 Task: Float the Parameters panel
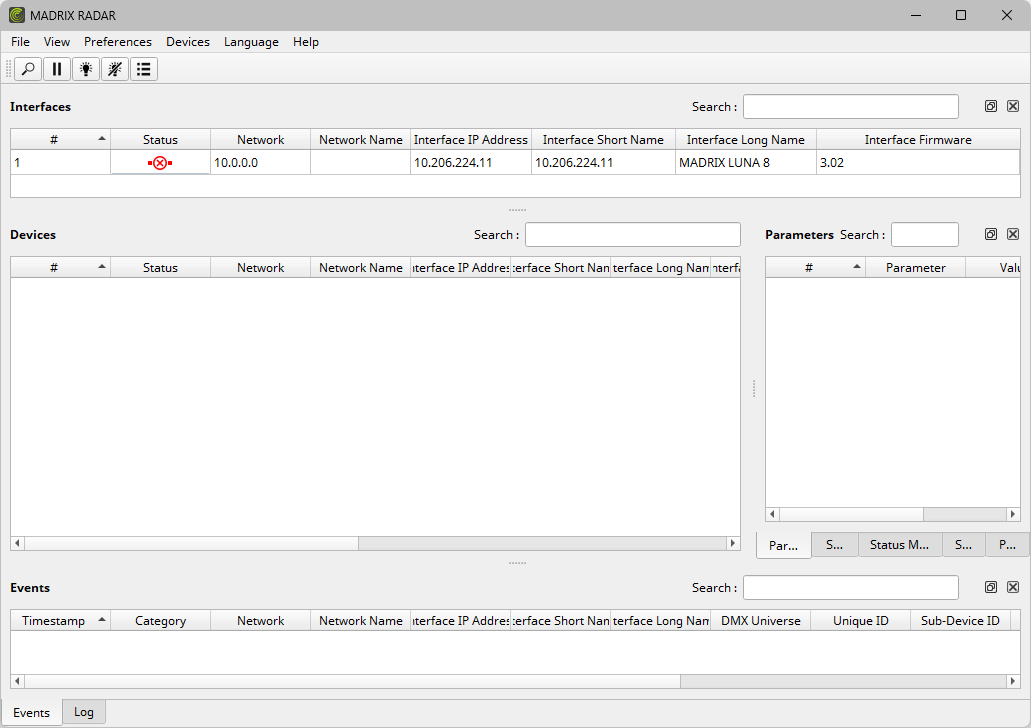[991, 234]
